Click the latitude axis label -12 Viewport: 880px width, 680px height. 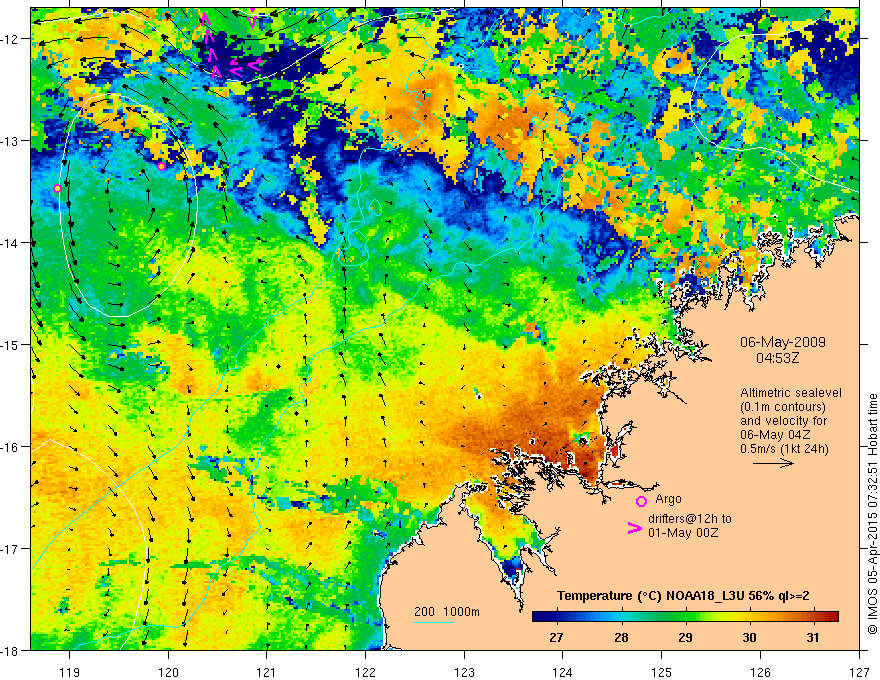pos(12,39)
